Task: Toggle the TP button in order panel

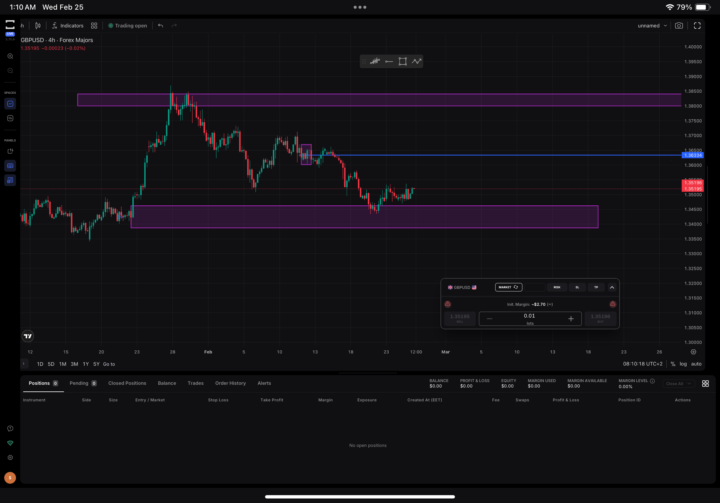Action: 596,287
